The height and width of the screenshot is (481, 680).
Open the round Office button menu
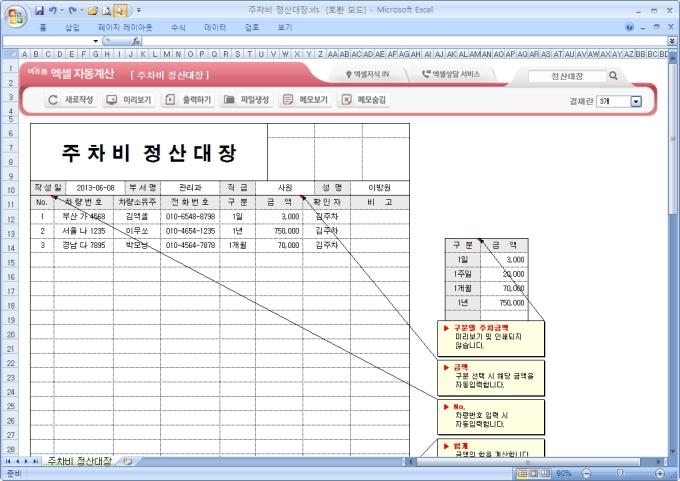16,16
